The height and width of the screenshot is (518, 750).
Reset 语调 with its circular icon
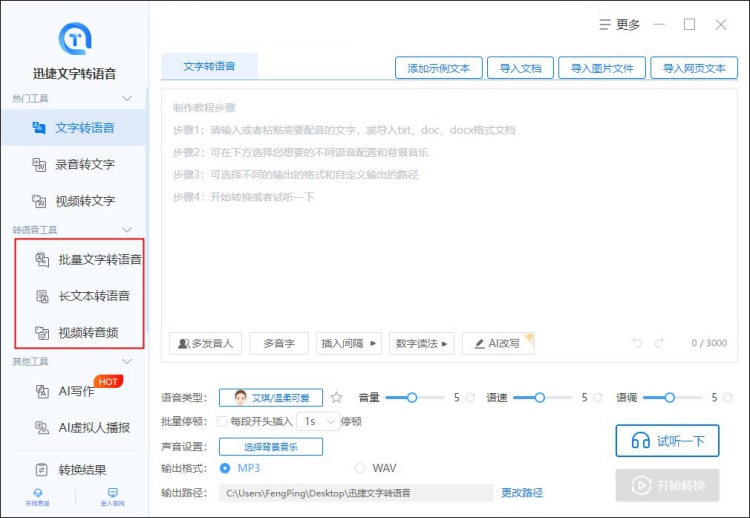click(728, 397)
